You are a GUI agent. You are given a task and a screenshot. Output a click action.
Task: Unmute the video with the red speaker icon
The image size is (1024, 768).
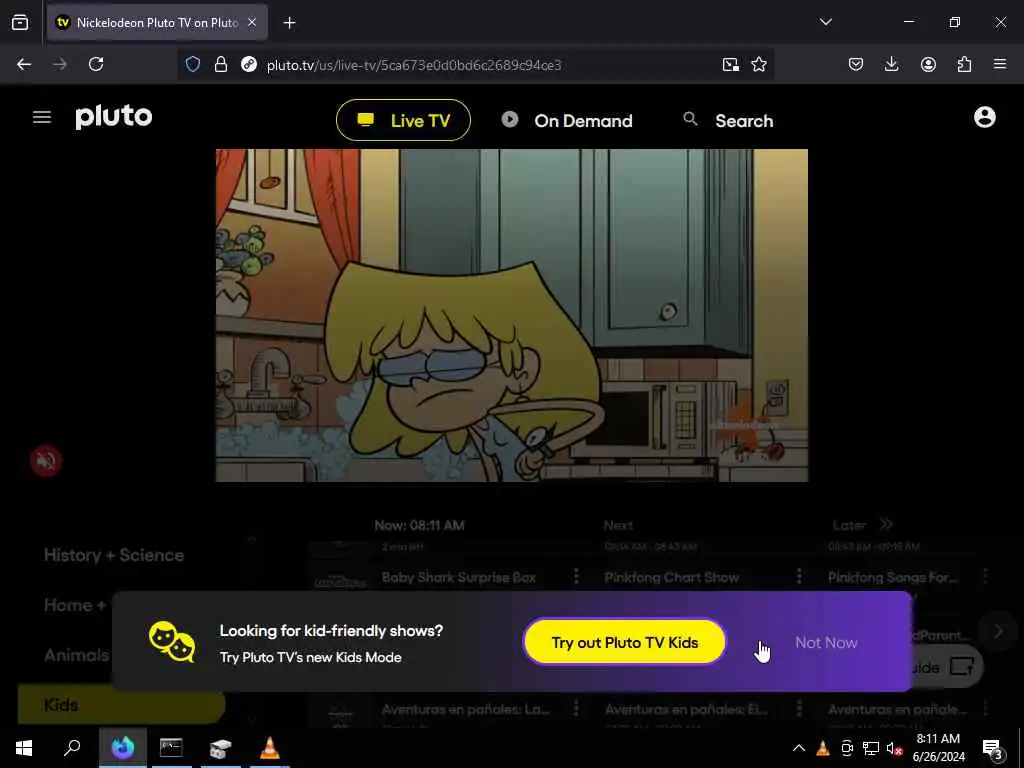[46, 460]
